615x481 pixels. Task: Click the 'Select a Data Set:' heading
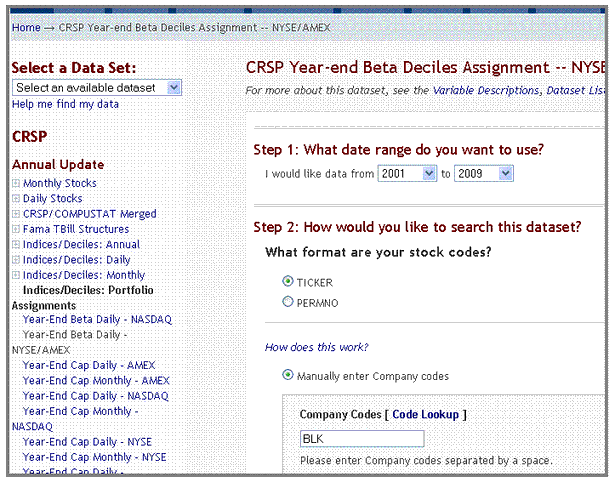click(74, 68)
